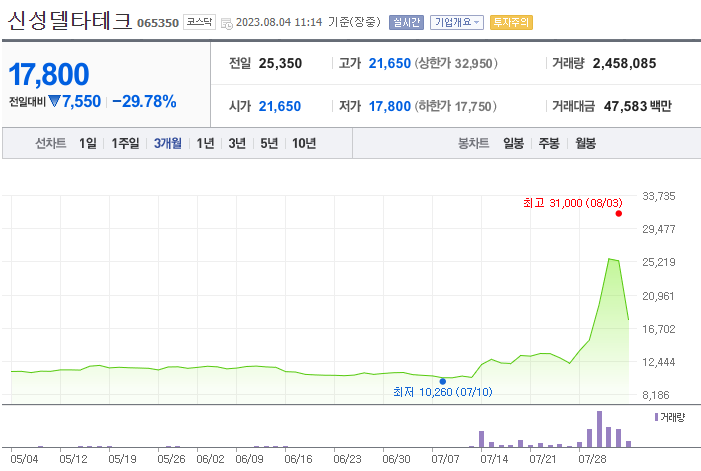The image size is (701, 471).
Task: Select the 3개월 line chart tab
Action: [168, 143]
